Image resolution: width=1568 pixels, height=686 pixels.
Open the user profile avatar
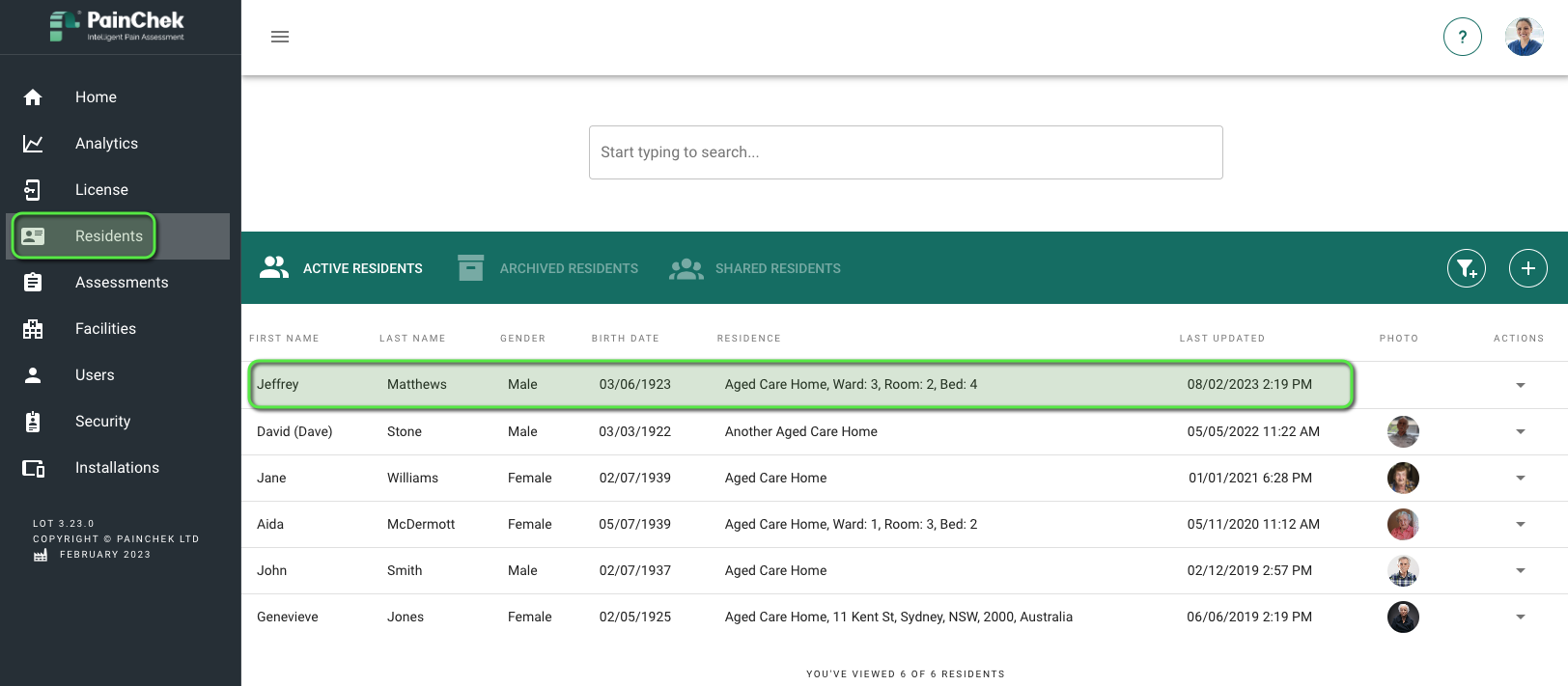(x=1525, y=37)
